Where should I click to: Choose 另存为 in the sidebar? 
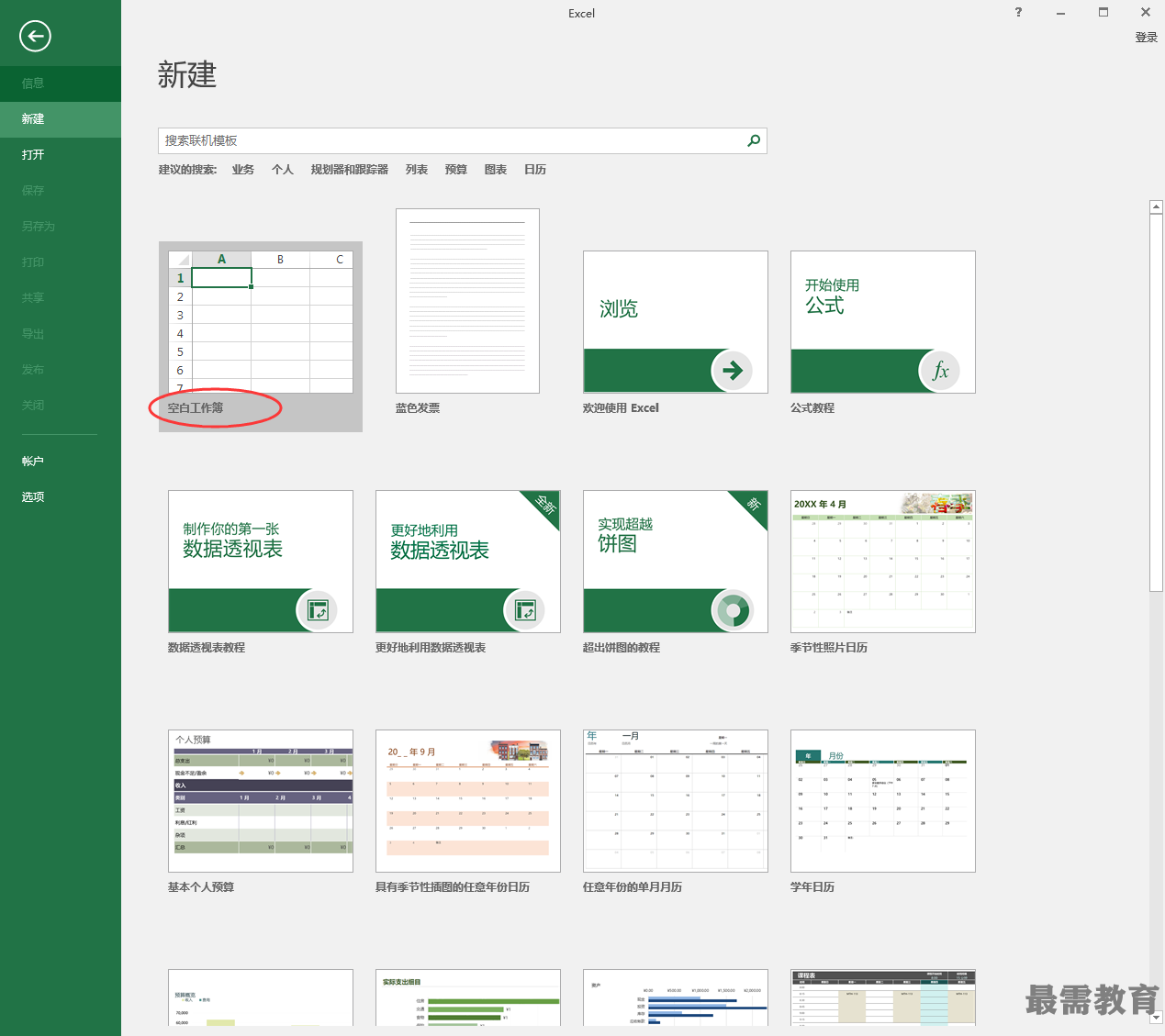61,227
